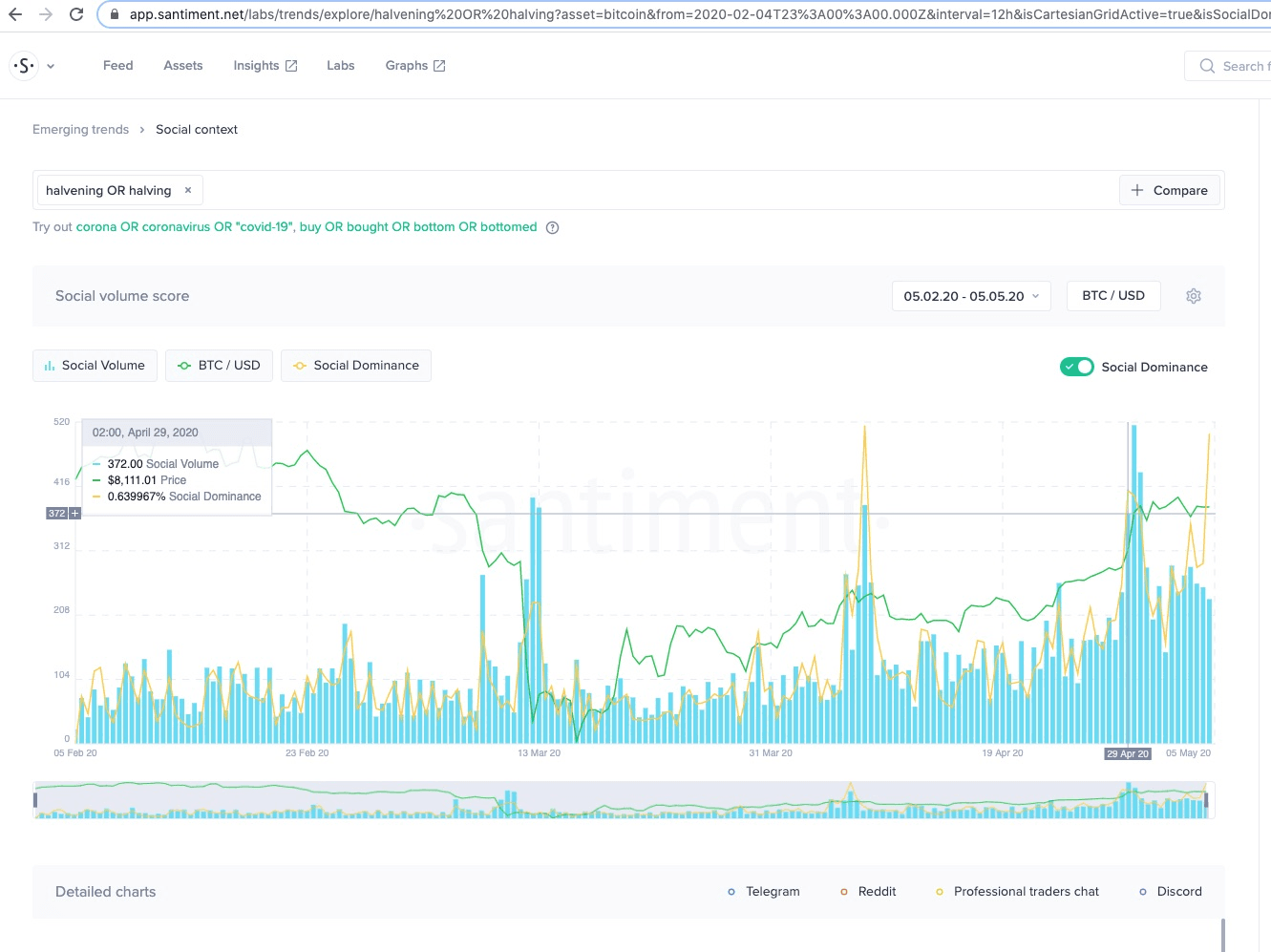Screen dimensions: 1271x952
Task: Click the browser forward arrow
Action: 46,14
